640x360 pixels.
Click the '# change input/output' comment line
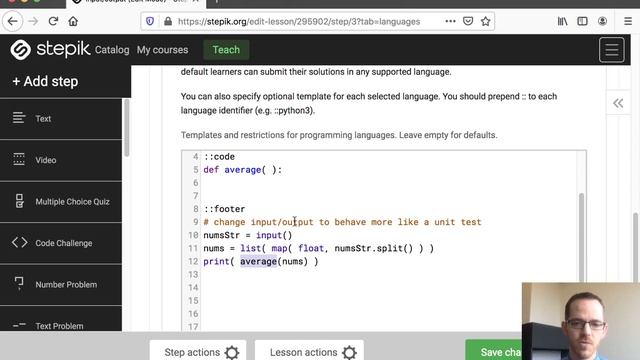pos(342,222)
